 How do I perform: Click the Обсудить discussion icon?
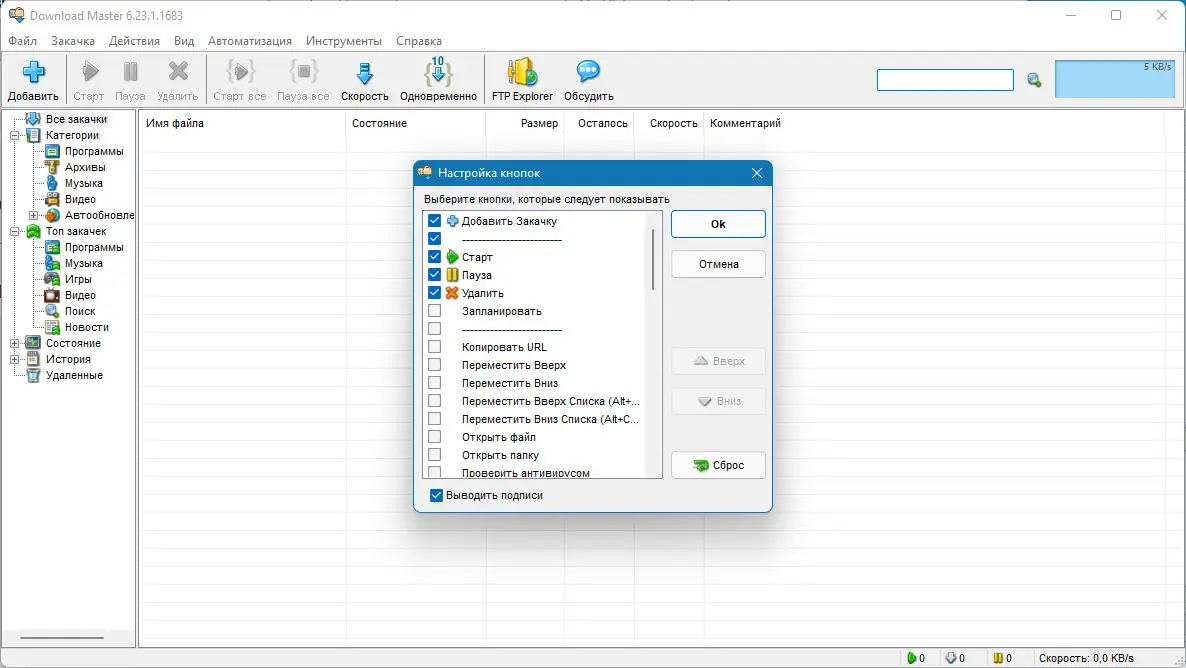588,79
